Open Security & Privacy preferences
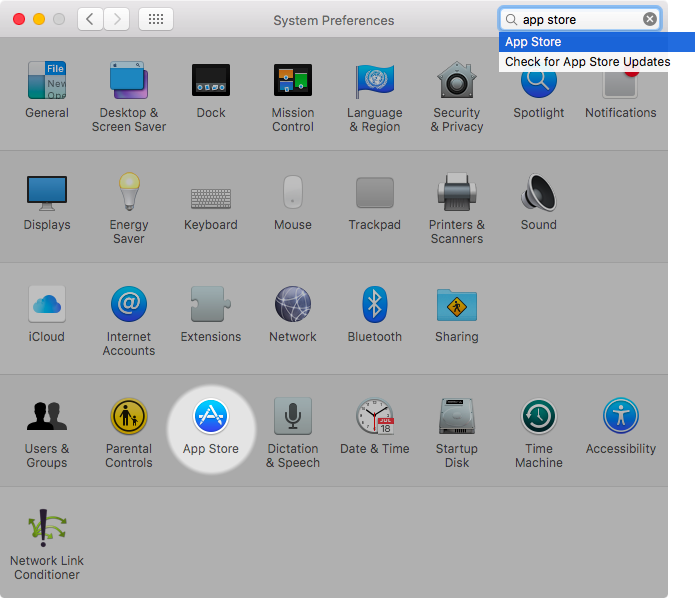 click(x=457, y=97)
